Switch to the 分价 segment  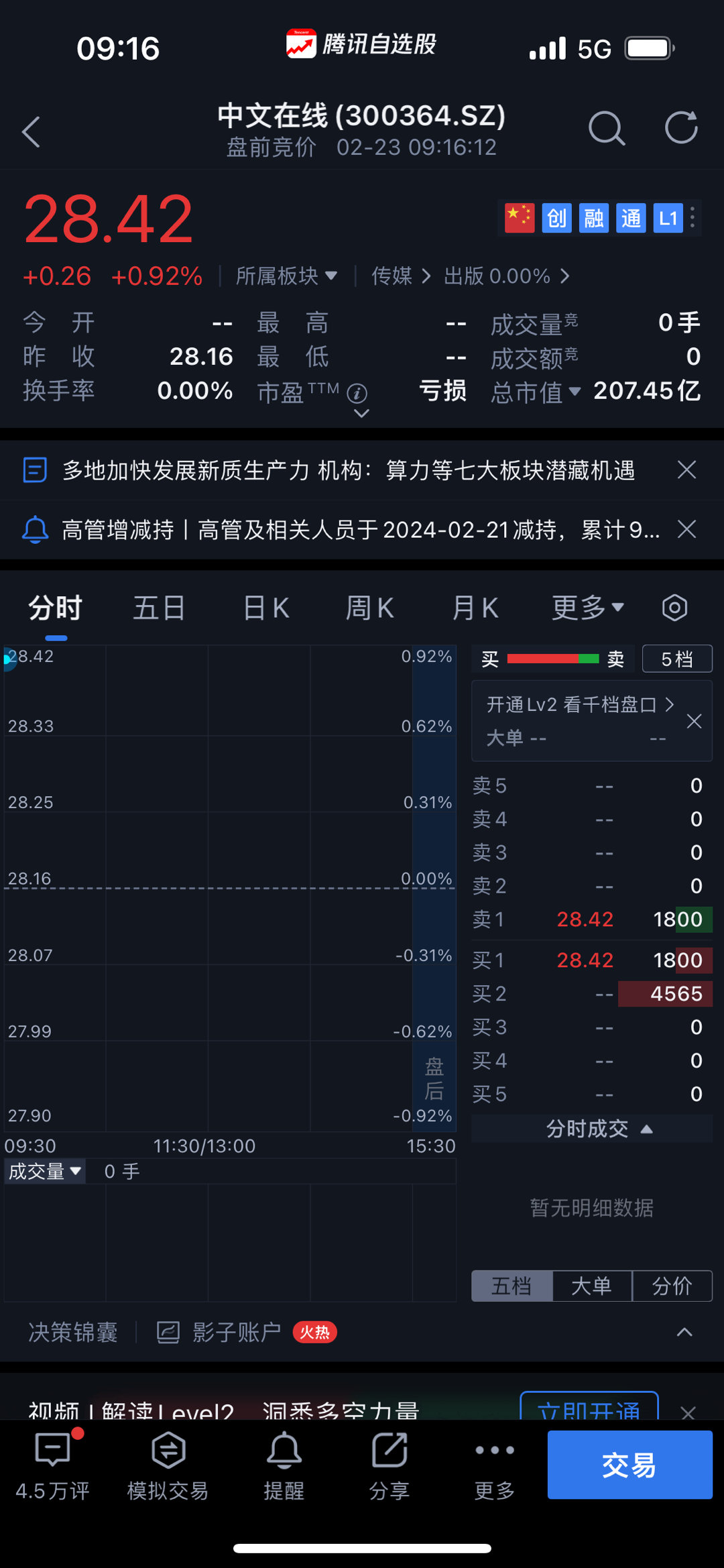coord(672,1286)
